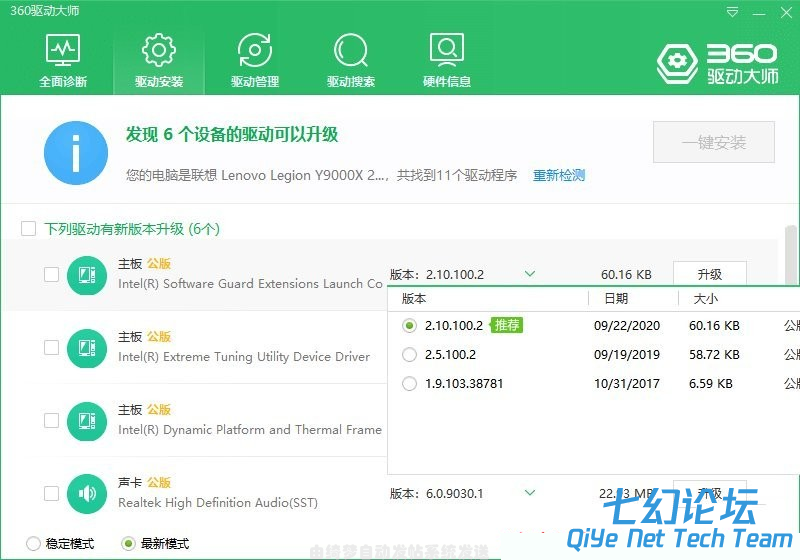Click the 推荐 badge beside 2.10.100.2

(x=507, y=325)
